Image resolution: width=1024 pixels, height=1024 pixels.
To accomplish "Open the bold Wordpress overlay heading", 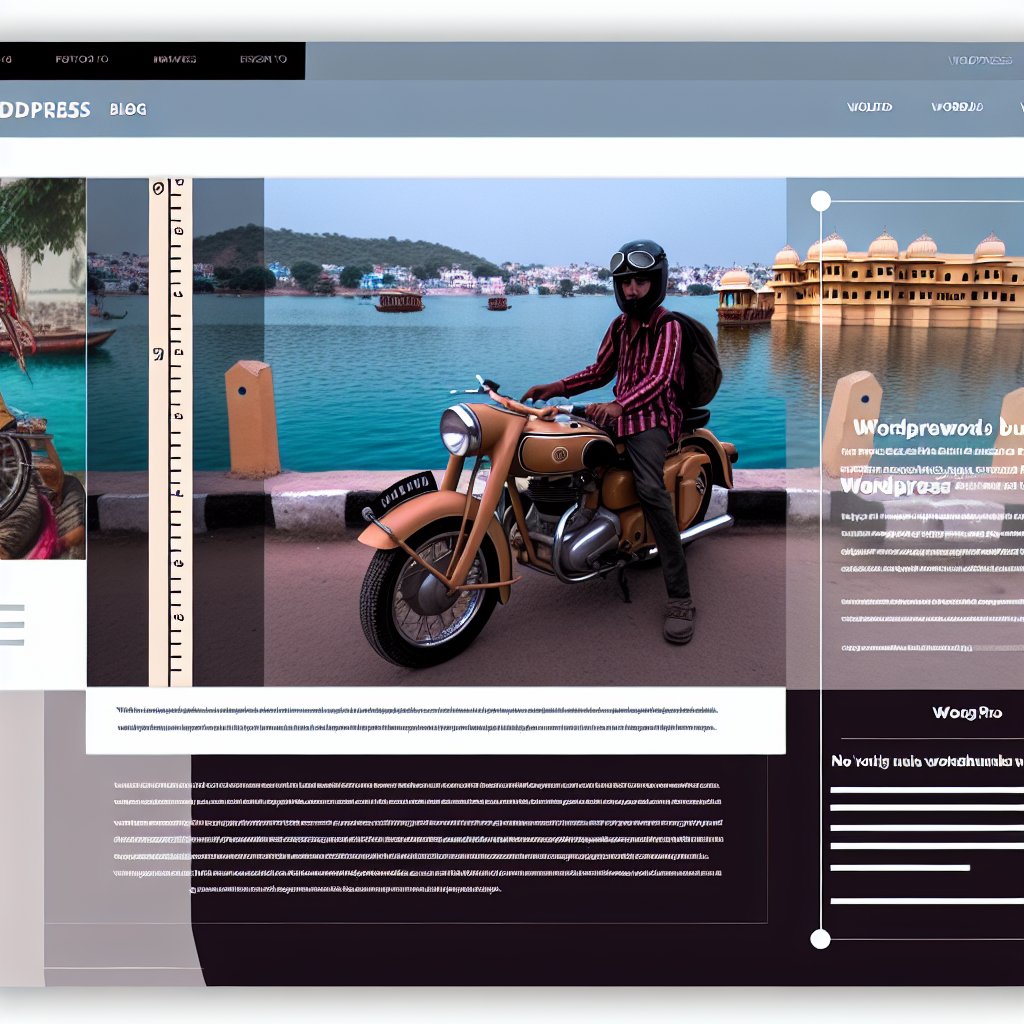I will [935, 428].
